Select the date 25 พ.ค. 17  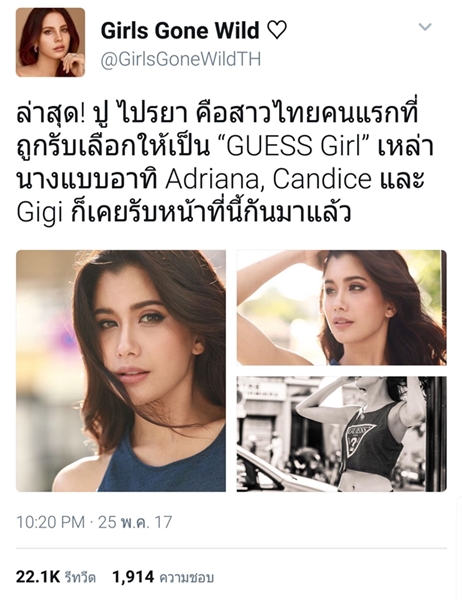135,522
